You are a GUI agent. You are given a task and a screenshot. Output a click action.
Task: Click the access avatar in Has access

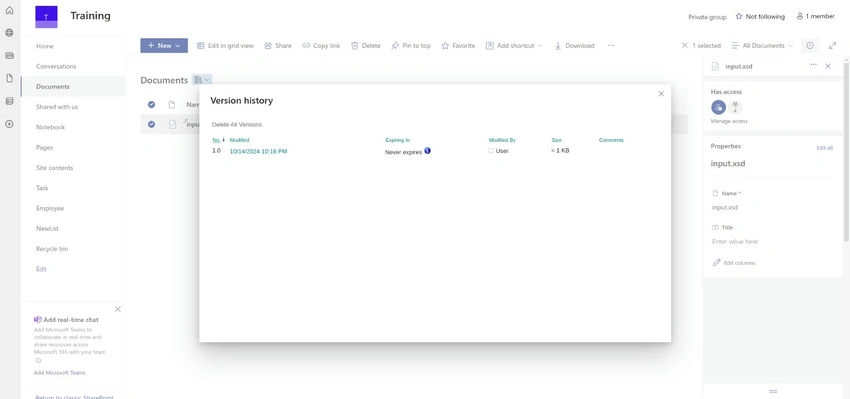coord(718,107)
